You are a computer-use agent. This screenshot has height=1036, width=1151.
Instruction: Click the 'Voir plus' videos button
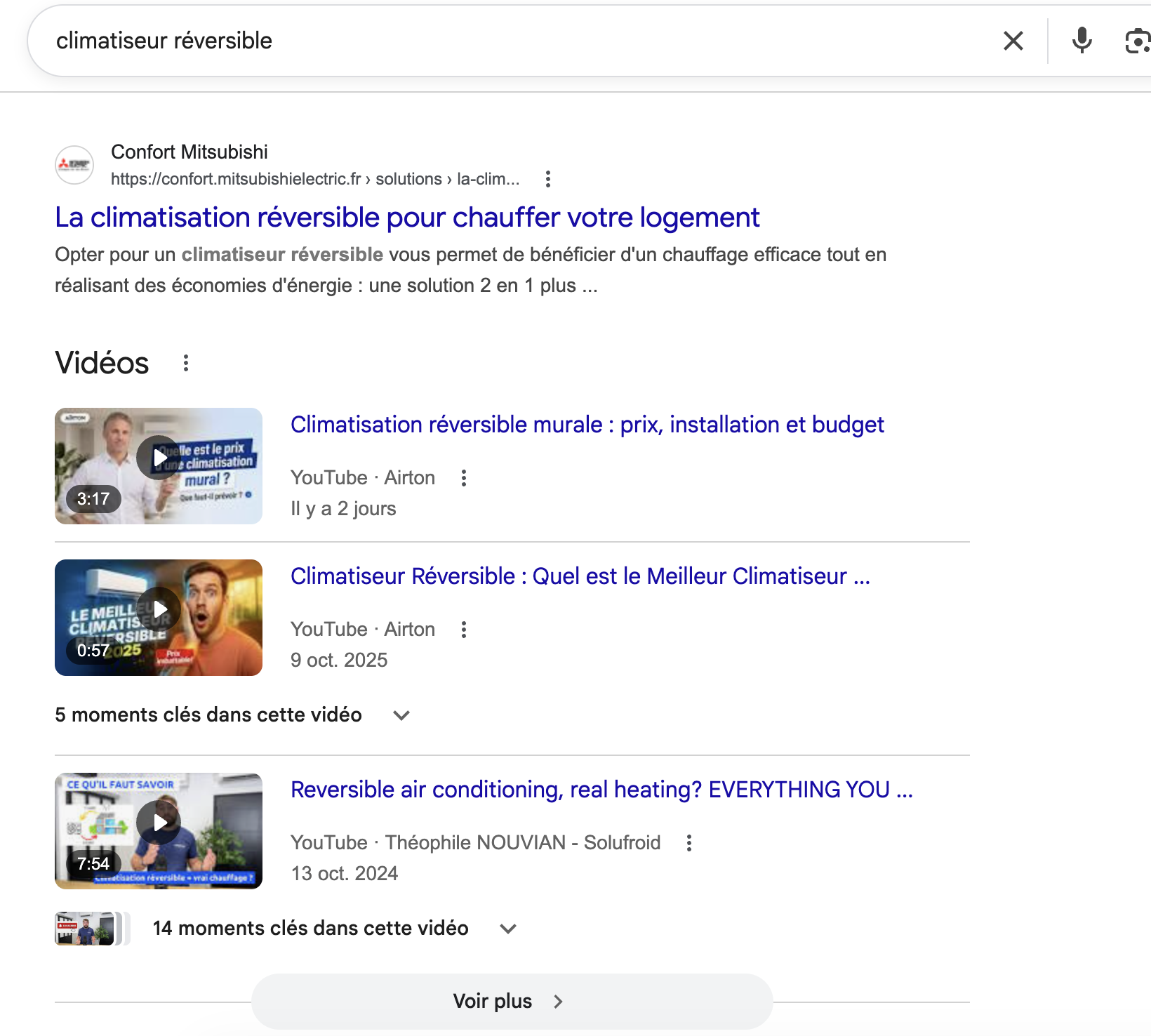(512, 1002)
